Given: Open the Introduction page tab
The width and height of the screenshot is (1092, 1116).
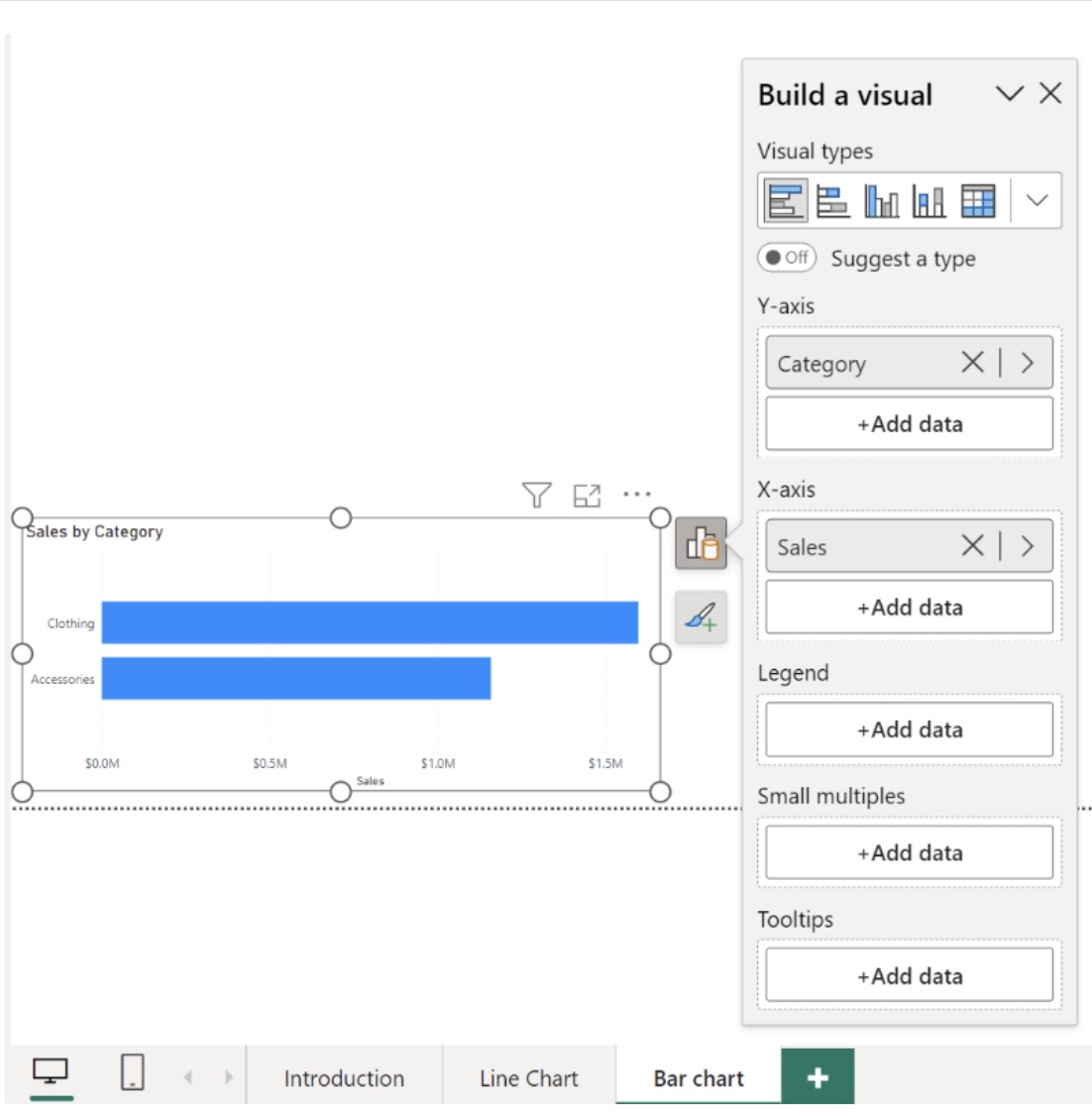Looking at the screenshot, I should (344, 1078).
